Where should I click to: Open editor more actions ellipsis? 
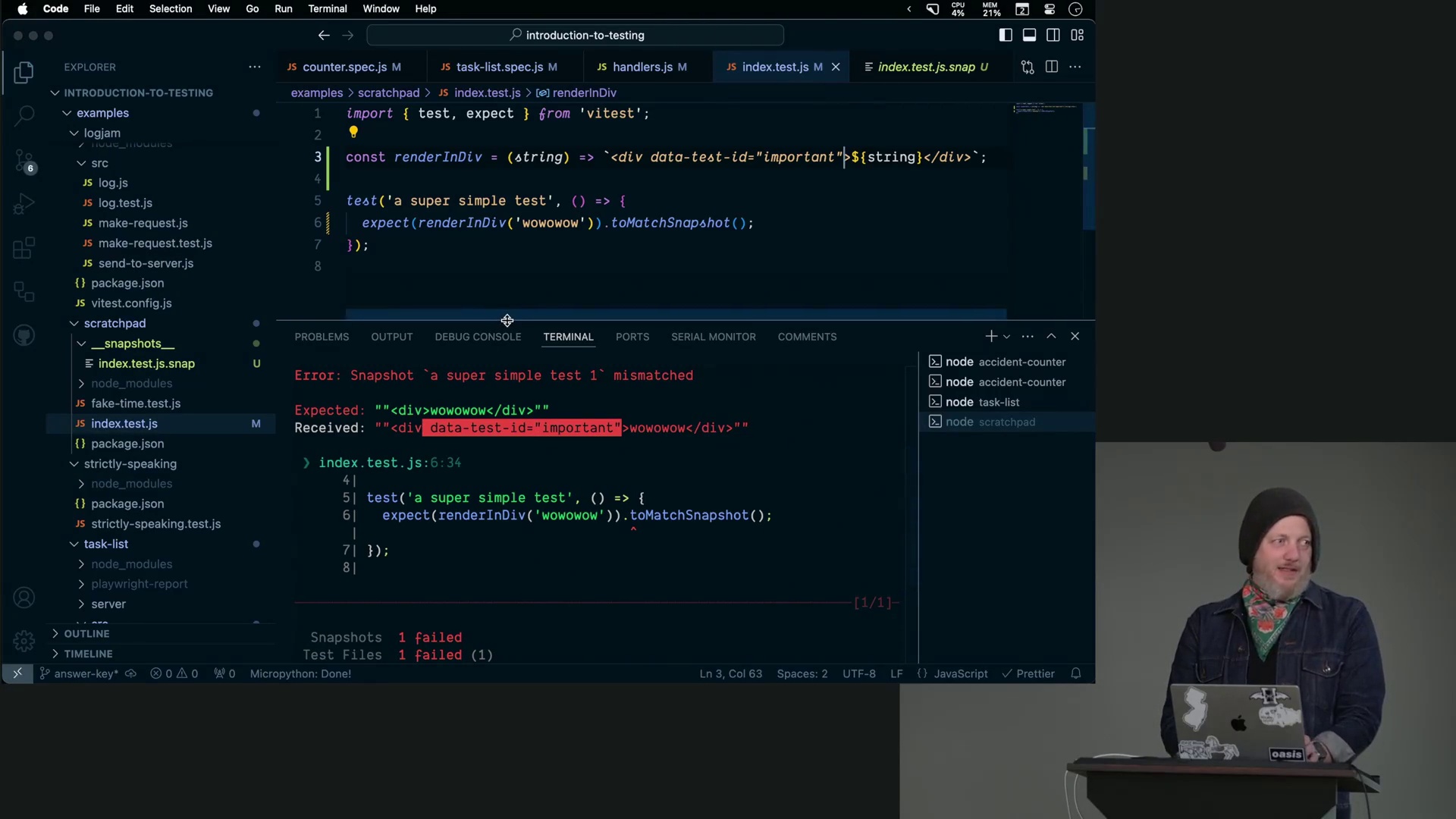pyautogui.click(x=1075, y=67)
